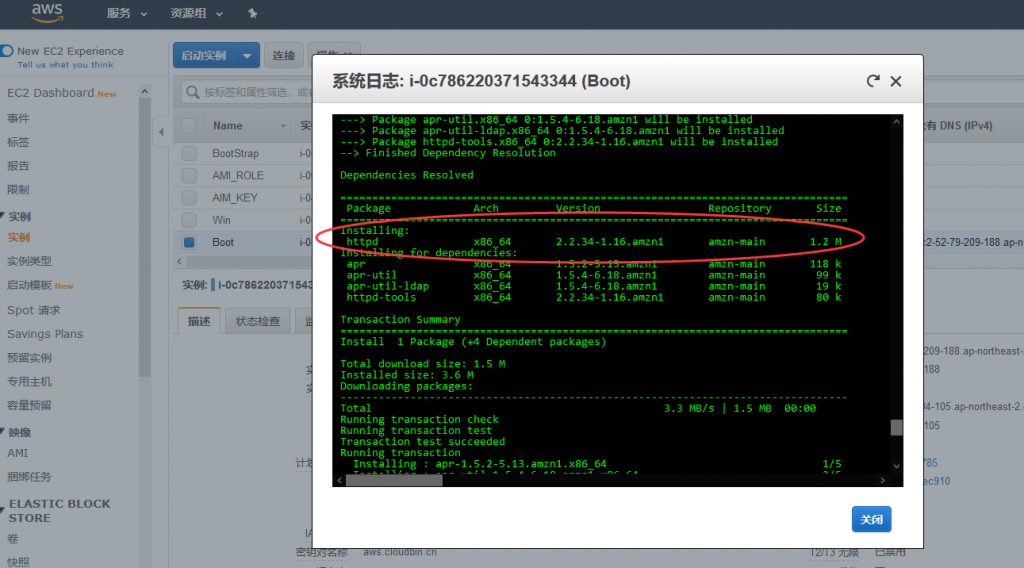Open 捆绑任务 in the sidebar
Image resolution: width=1024 pixels, height=568 pixels.
pyautogui.click(x=29, y=477)
